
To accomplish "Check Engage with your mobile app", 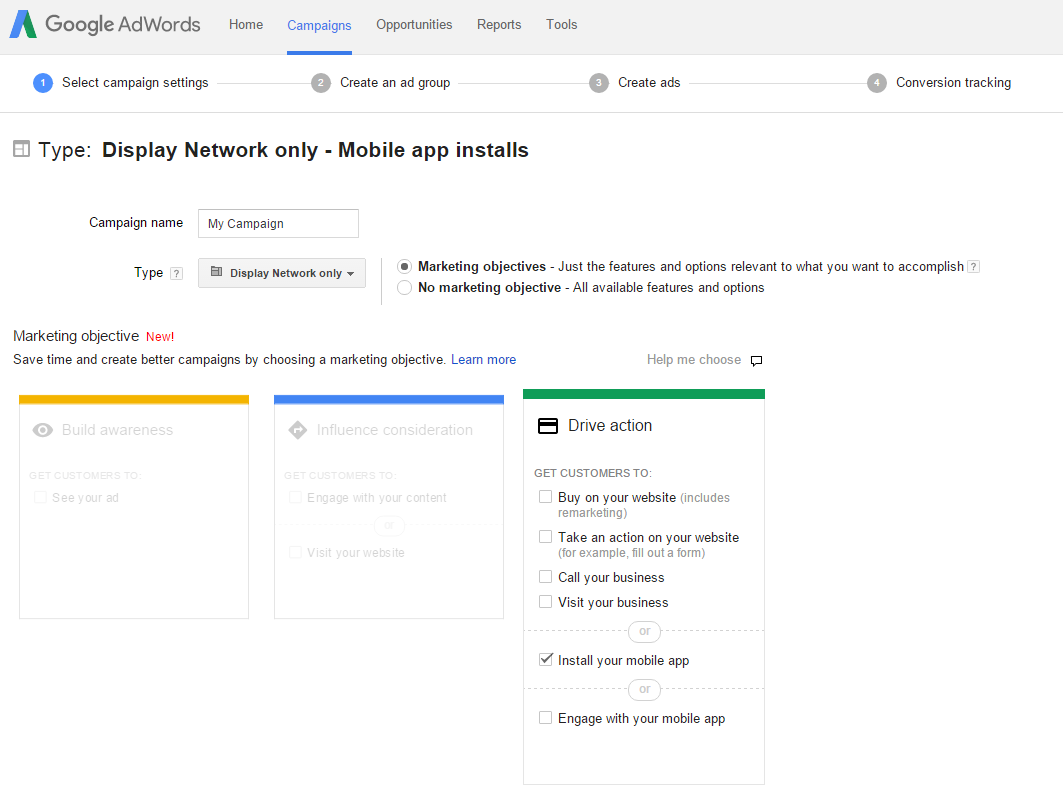I will tap(545, 718).
